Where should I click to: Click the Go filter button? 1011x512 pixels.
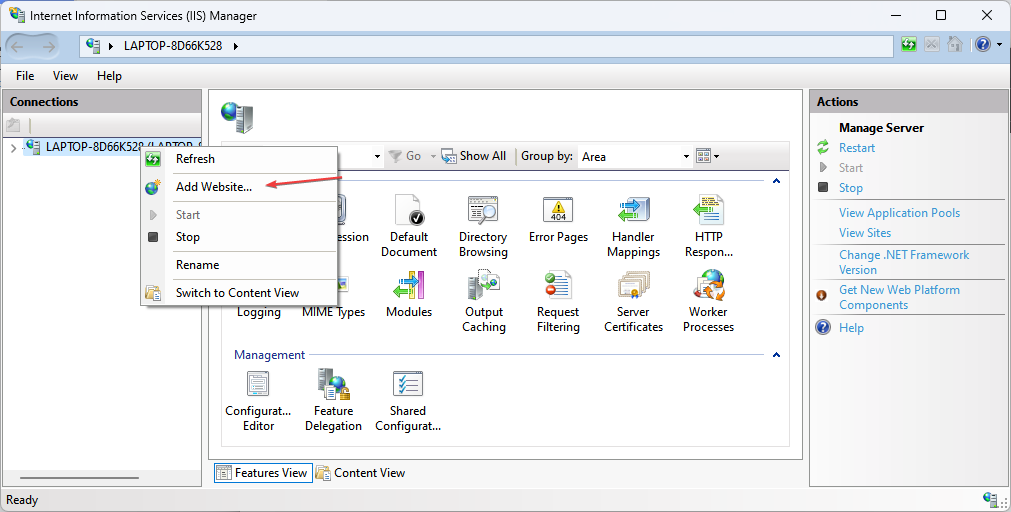[405, 156]
